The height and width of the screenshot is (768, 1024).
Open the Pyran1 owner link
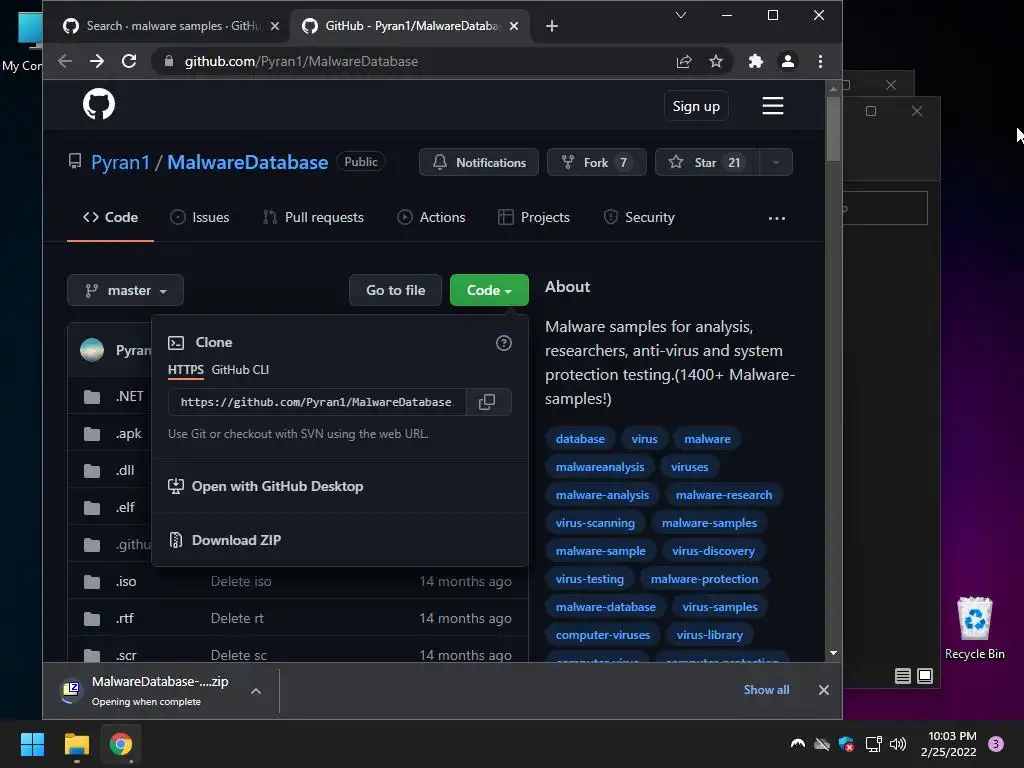pos(120,163)
